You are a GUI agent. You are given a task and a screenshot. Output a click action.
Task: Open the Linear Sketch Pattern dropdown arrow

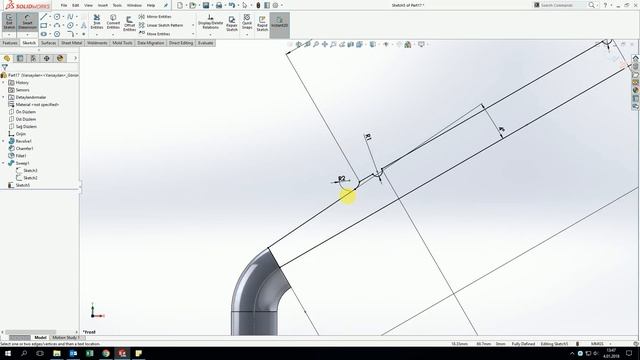pos(193,25)
